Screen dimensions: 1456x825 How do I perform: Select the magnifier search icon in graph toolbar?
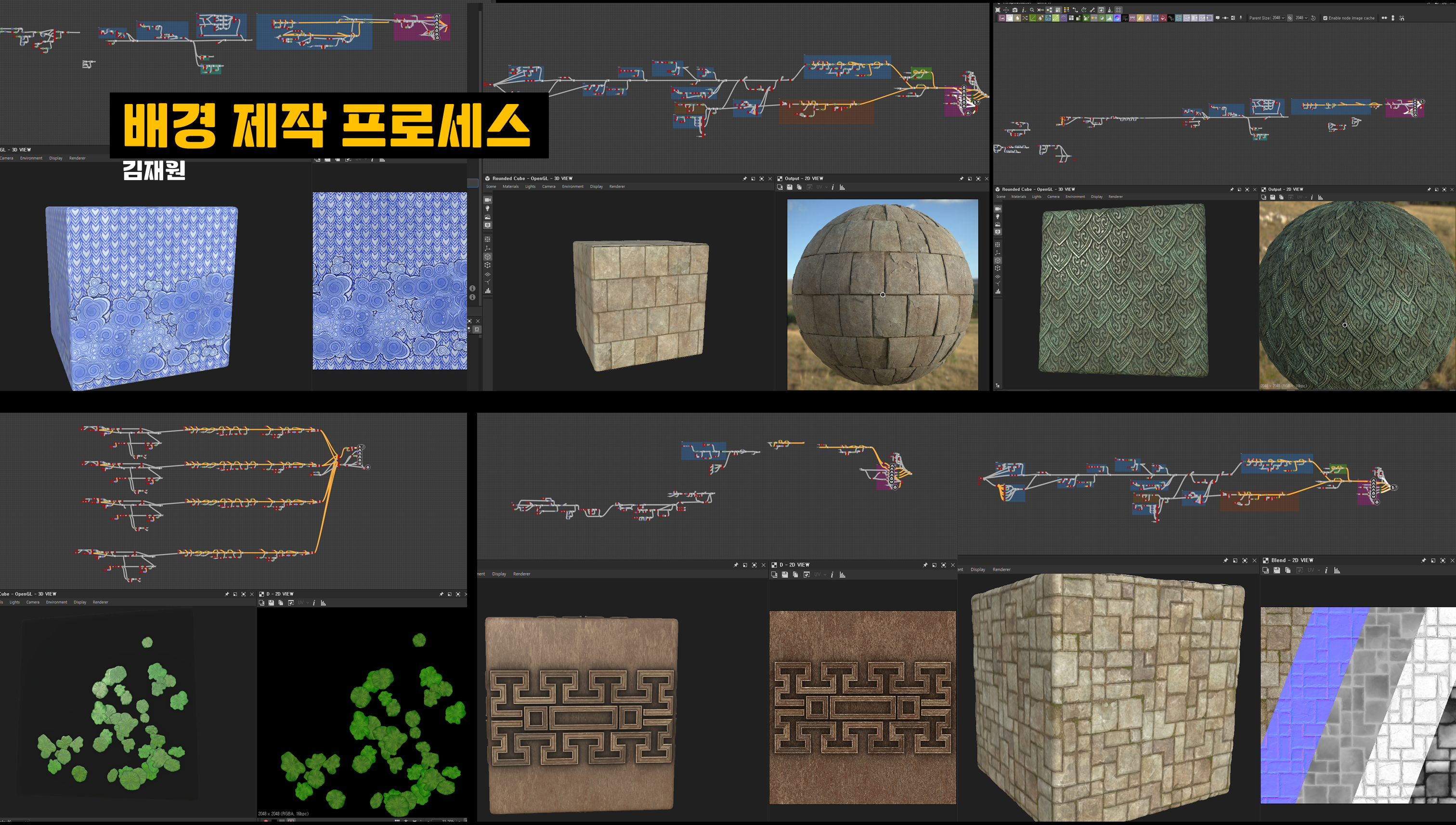coord(1032,10)
